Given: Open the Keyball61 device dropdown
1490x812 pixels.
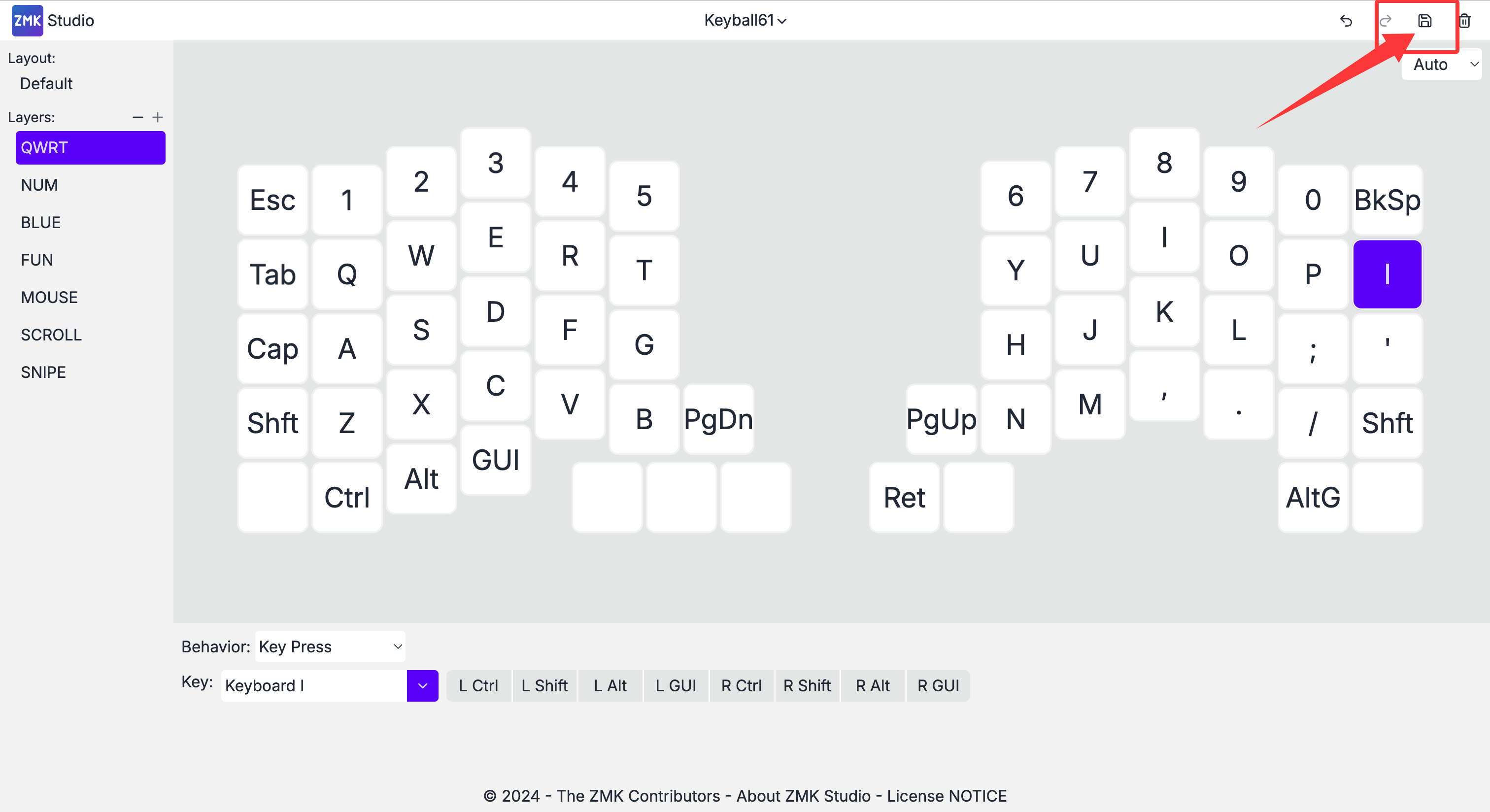Looking at the screenshot, I should 745,20.
